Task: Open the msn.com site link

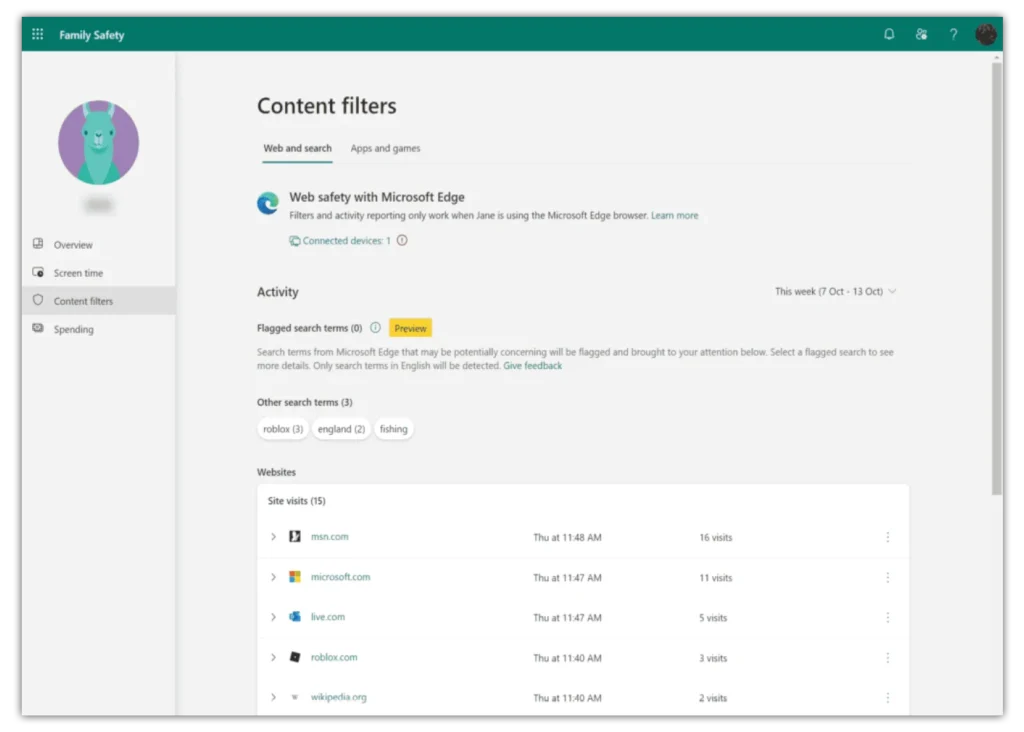Action: [x=330, y=537]
